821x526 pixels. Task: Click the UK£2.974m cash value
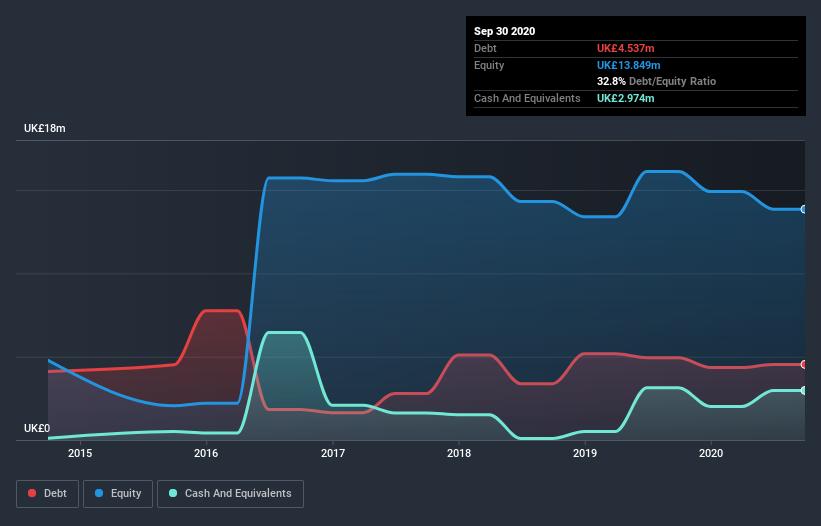[626, 98]
